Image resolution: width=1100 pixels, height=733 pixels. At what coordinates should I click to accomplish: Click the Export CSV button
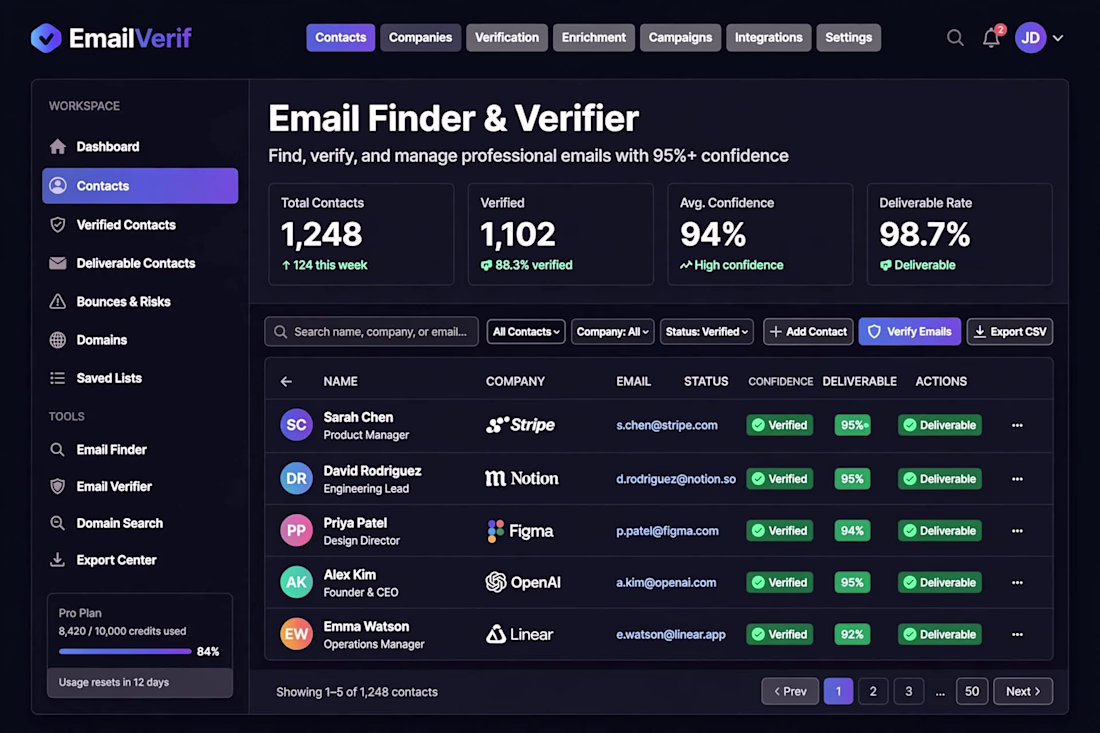[1010, 332]
